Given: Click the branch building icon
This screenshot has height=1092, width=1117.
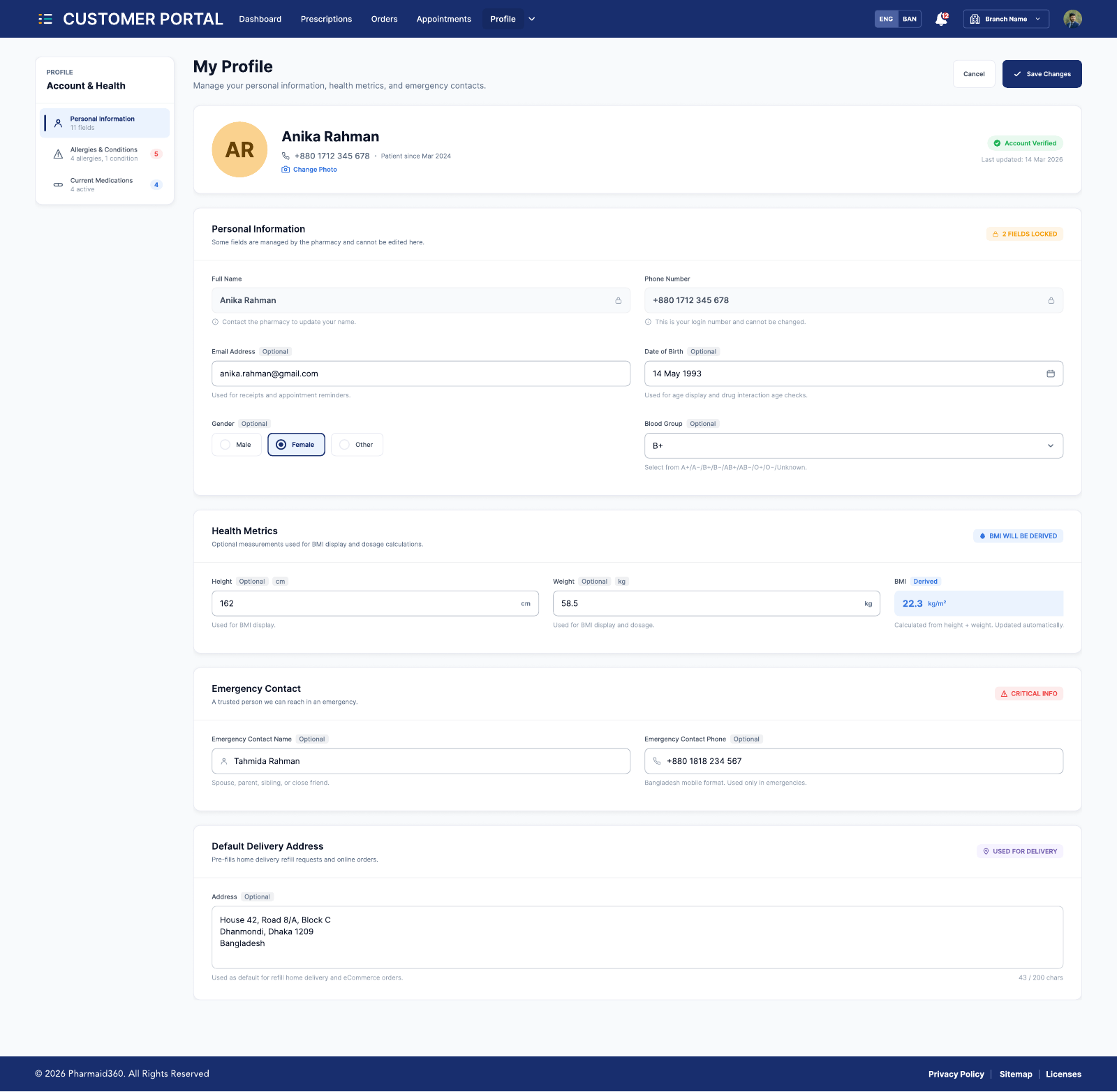Looking at the screenshot, I should pyautogui.click(x=975, y=19).
